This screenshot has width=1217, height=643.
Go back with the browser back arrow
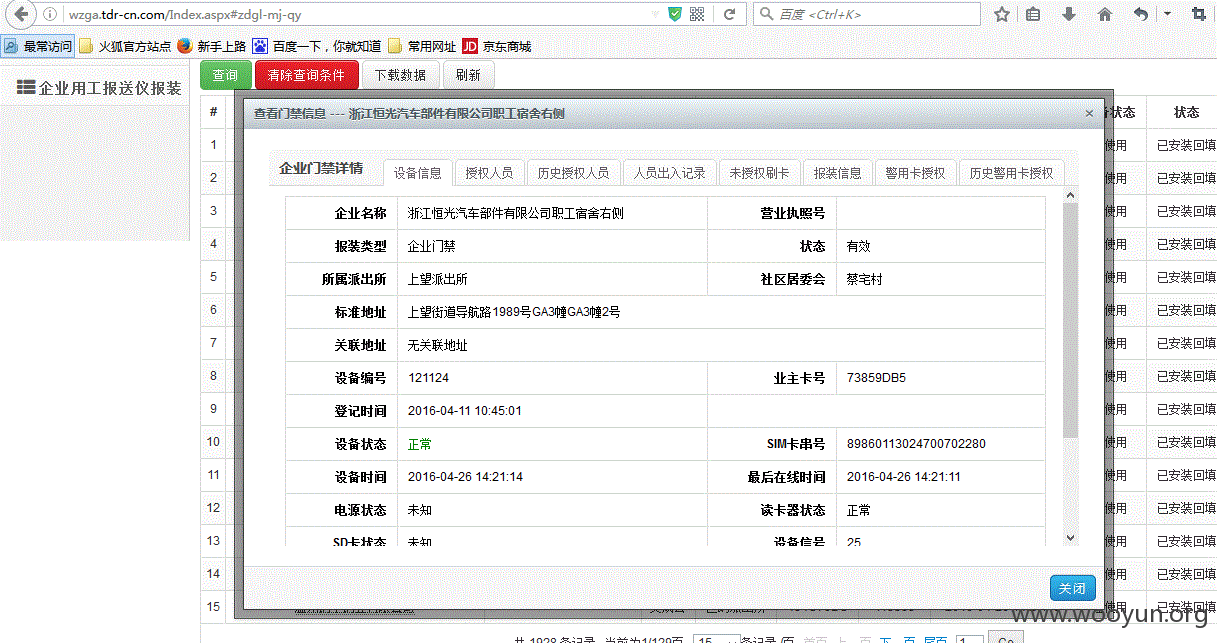tap(20, 14)
